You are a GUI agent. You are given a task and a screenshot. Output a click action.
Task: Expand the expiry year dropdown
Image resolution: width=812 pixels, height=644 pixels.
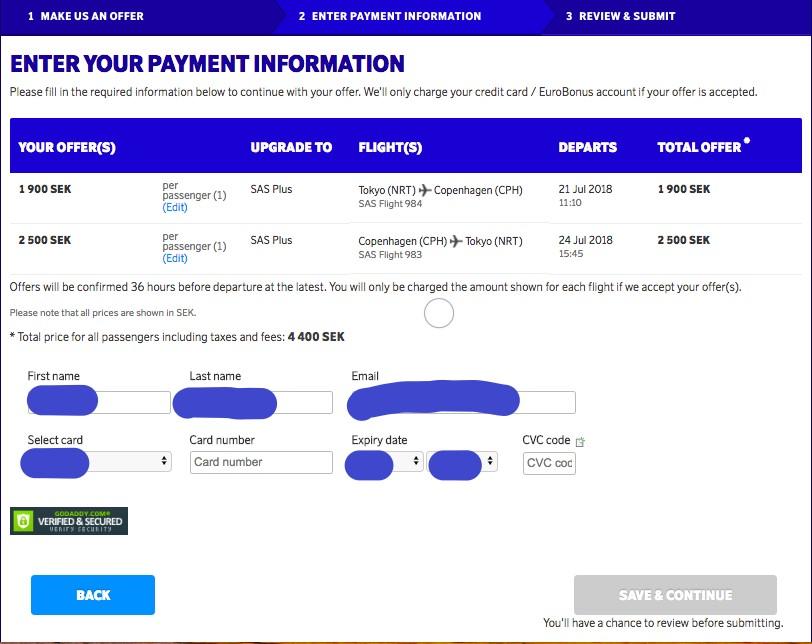point(461,462)
